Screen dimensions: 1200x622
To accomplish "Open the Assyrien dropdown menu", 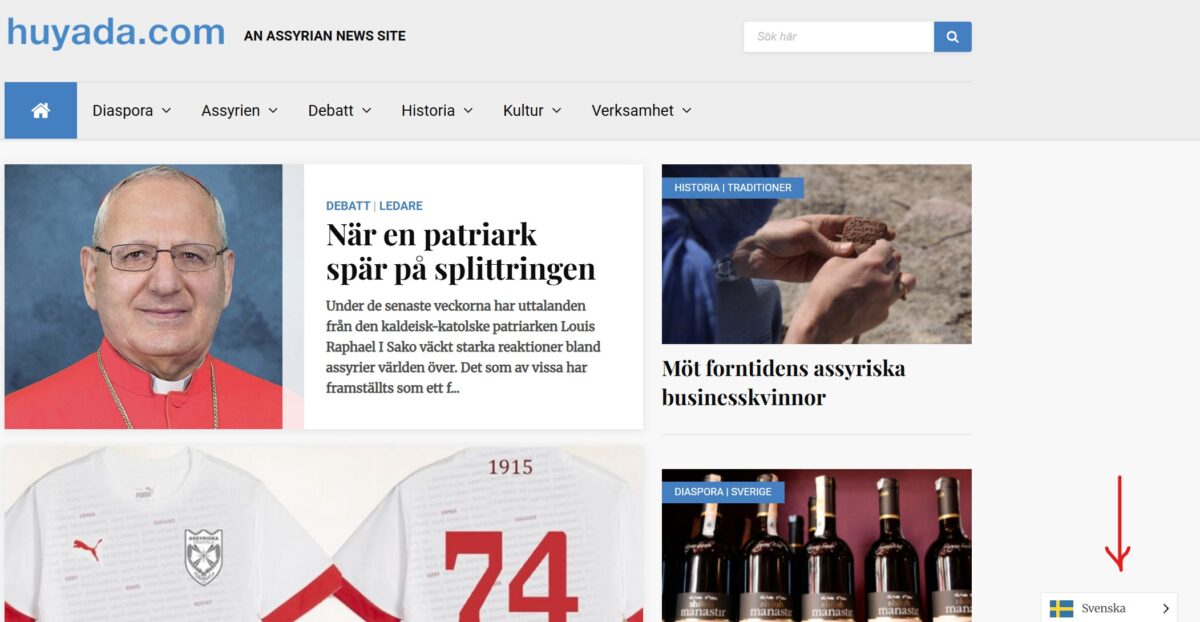I will click(x=239, y=111).
